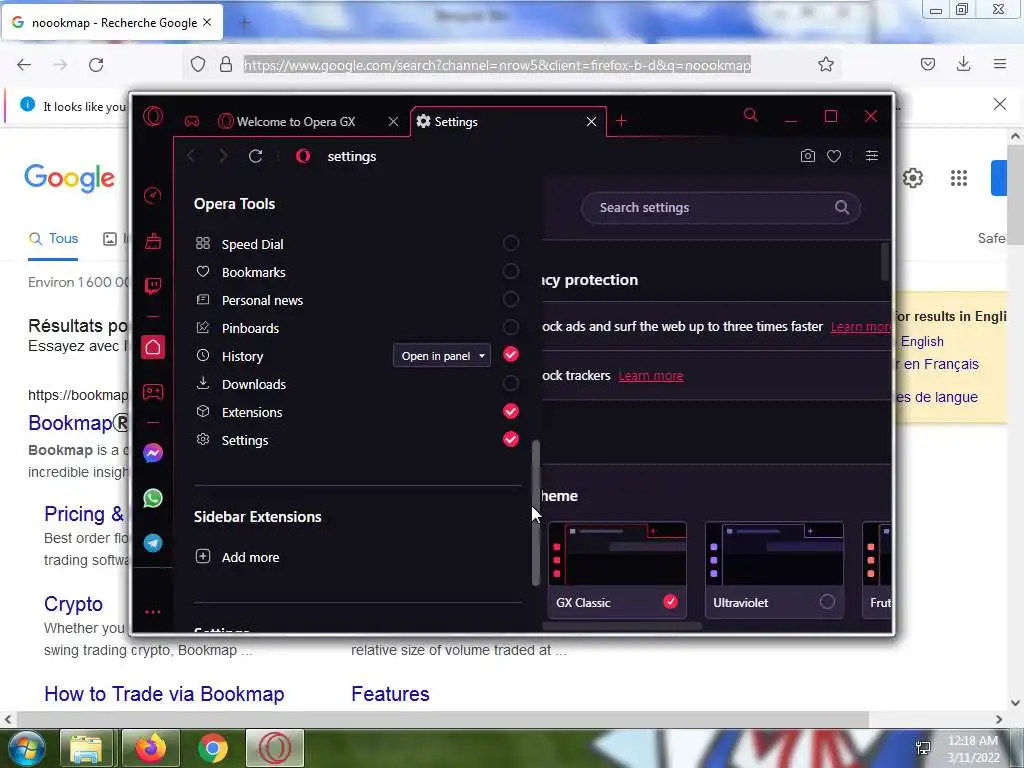1024x768 pixels.
Task: Open Firefox hamburger menu
Action: pyautogui.click(x=1000, y=64)
